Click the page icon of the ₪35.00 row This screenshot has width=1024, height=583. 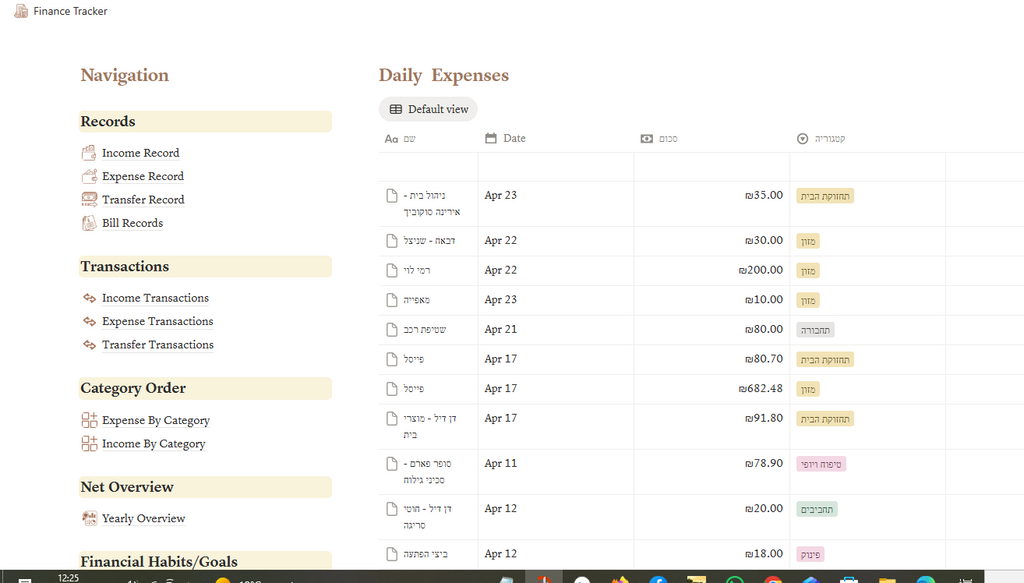click(392, 196)
